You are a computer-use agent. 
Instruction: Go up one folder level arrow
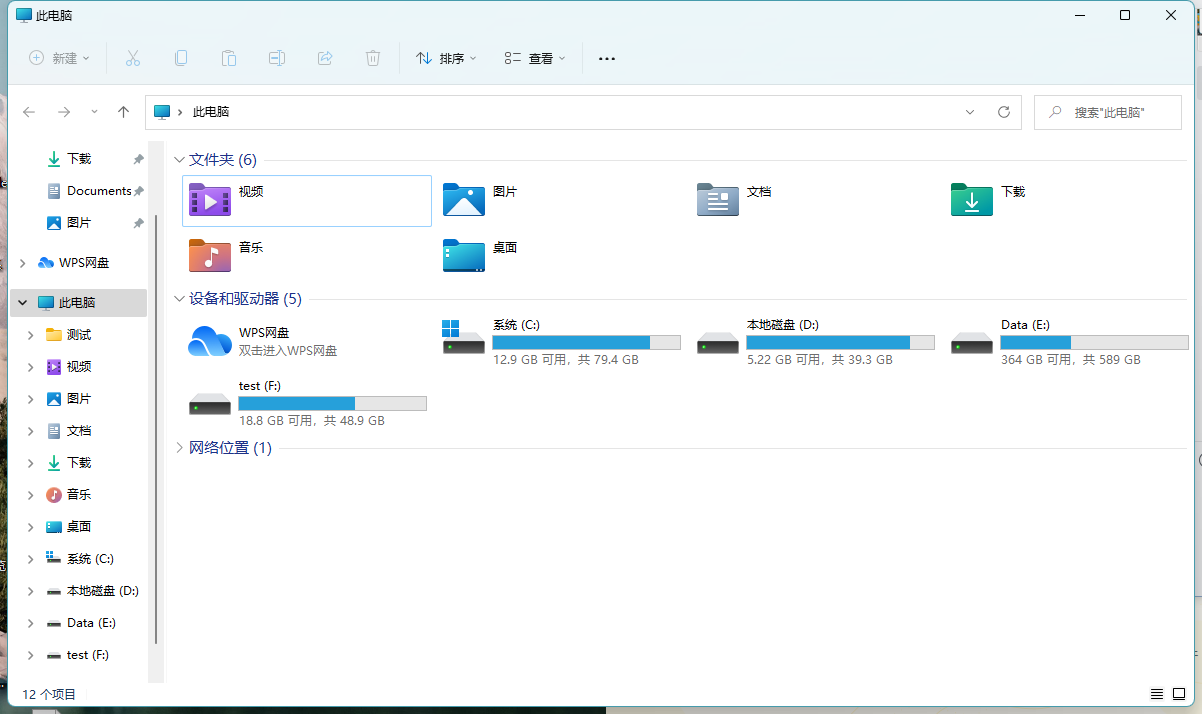tap(123, 112)
